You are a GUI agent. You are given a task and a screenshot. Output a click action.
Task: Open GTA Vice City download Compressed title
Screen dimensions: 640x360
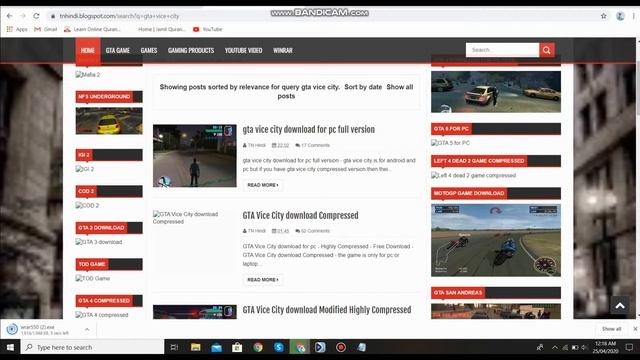(x=300, y=215)
